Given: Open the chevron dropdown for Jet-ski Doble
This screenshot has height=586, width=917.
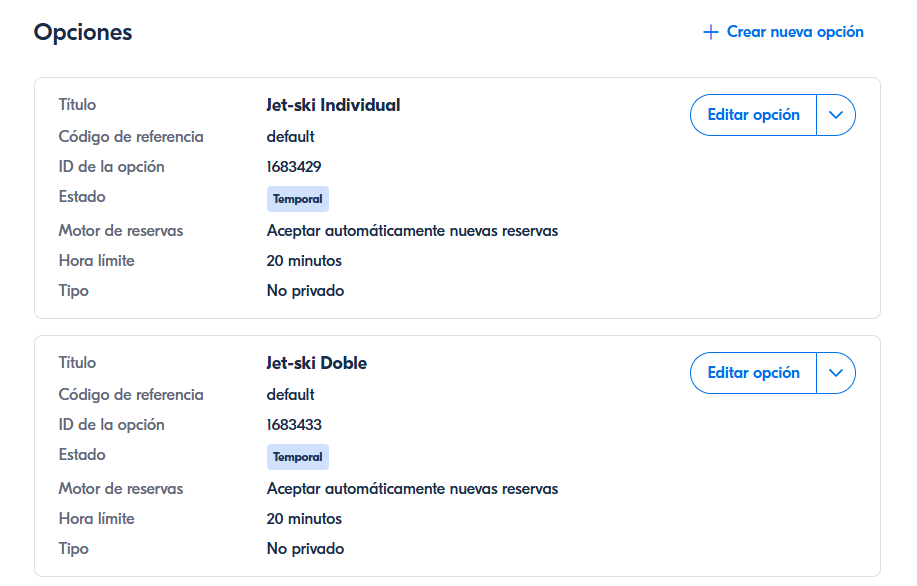Looking at the screenshot, I should pyautogui.click(x=837, y=373).
